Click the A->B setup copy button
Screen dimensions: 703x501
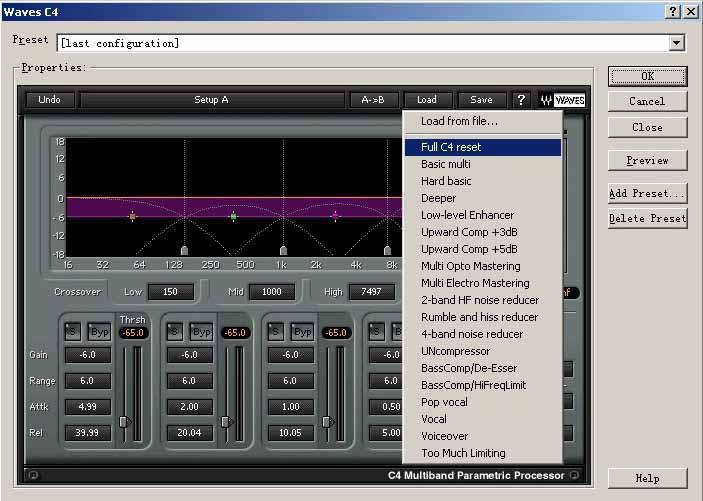(374, 100)
